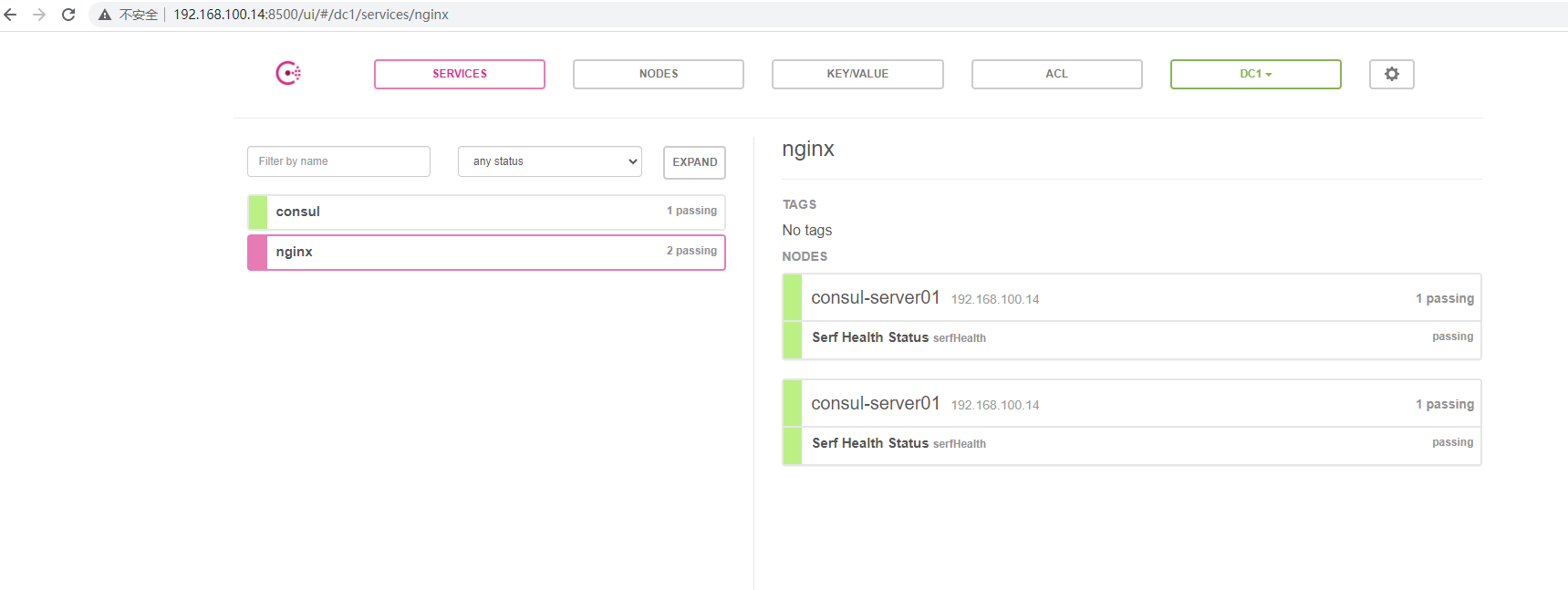Screen dimensions: 1568x590
Task: Click the NODES section label
Action: tap(805, 256)
